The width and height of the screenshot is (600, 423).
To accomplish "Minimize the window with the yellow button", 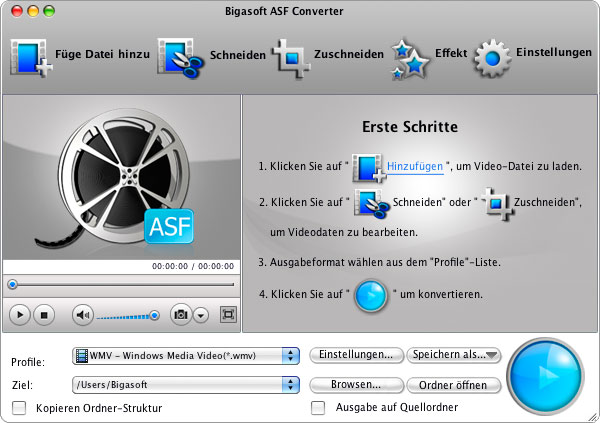I will [x=33, y=11].
